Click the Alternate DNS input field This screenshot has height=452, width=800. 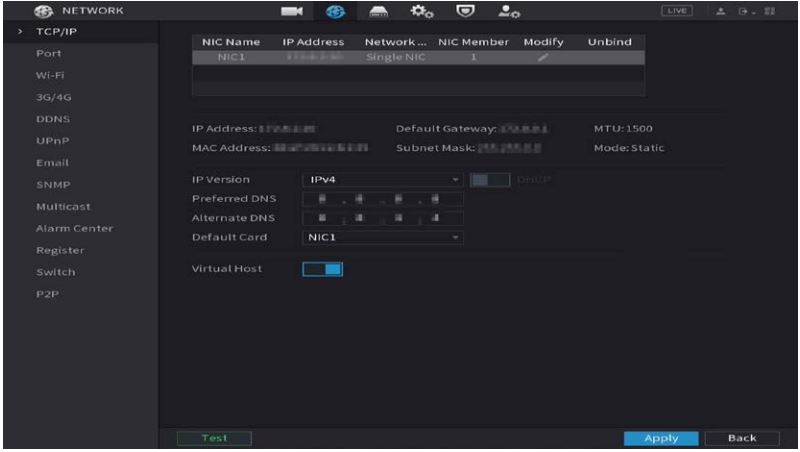tap(383, 218)
